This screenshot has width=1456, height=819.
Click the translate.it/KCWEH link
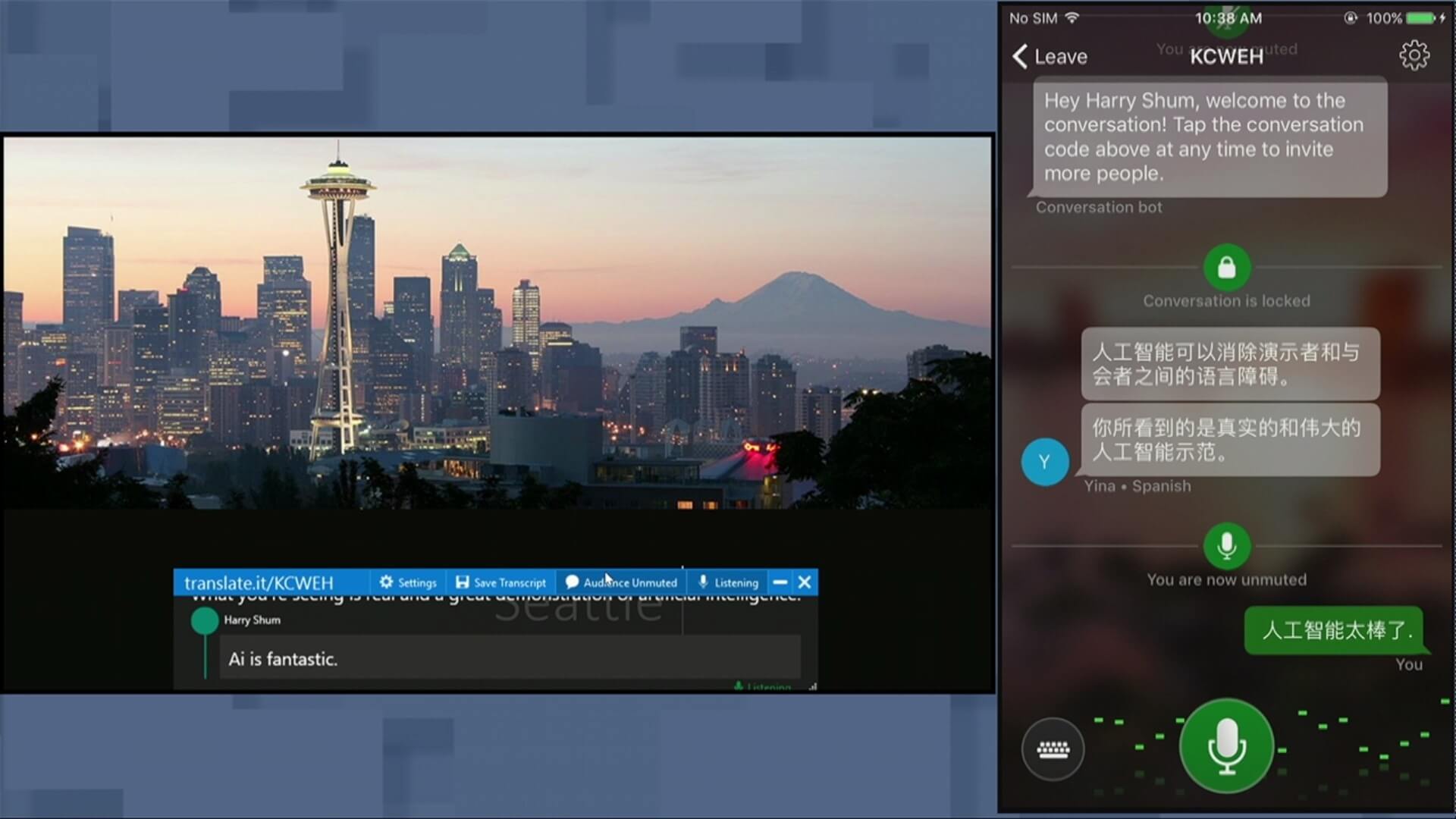coord(259,582)
